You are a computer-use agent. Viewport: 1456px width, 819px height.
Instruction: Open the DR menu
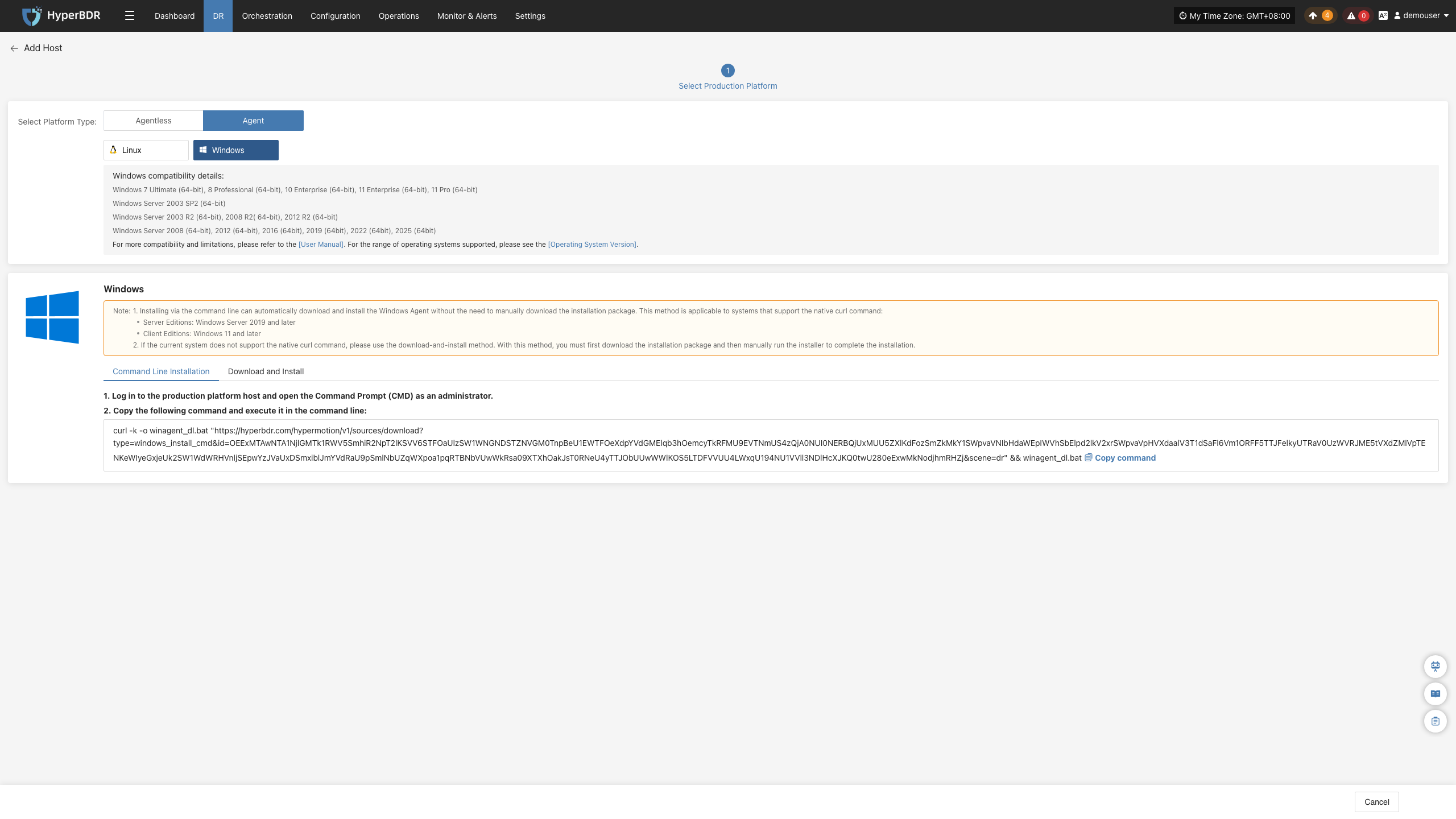click(x=218, y=16)
